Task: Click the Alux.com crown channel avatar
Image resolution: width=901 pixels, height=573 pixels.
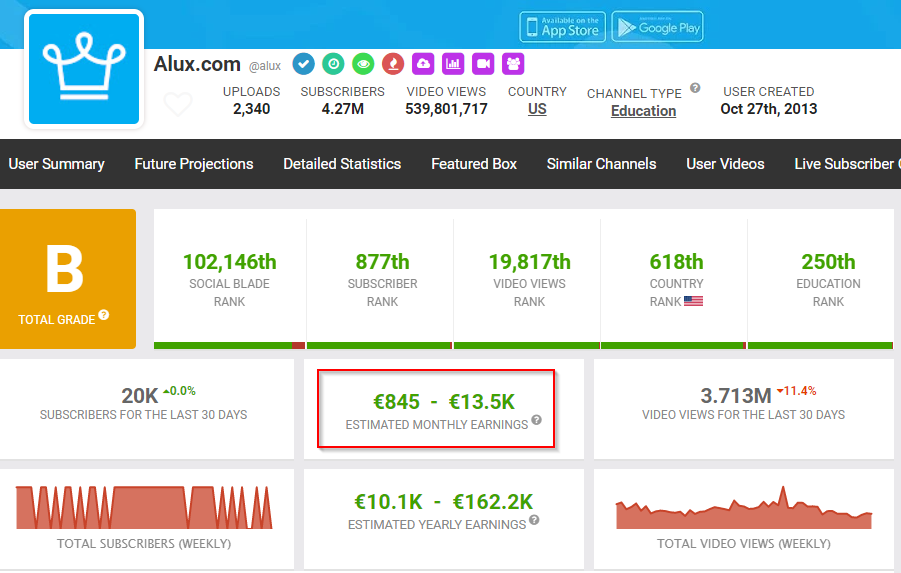Action: tap(84, 69)
